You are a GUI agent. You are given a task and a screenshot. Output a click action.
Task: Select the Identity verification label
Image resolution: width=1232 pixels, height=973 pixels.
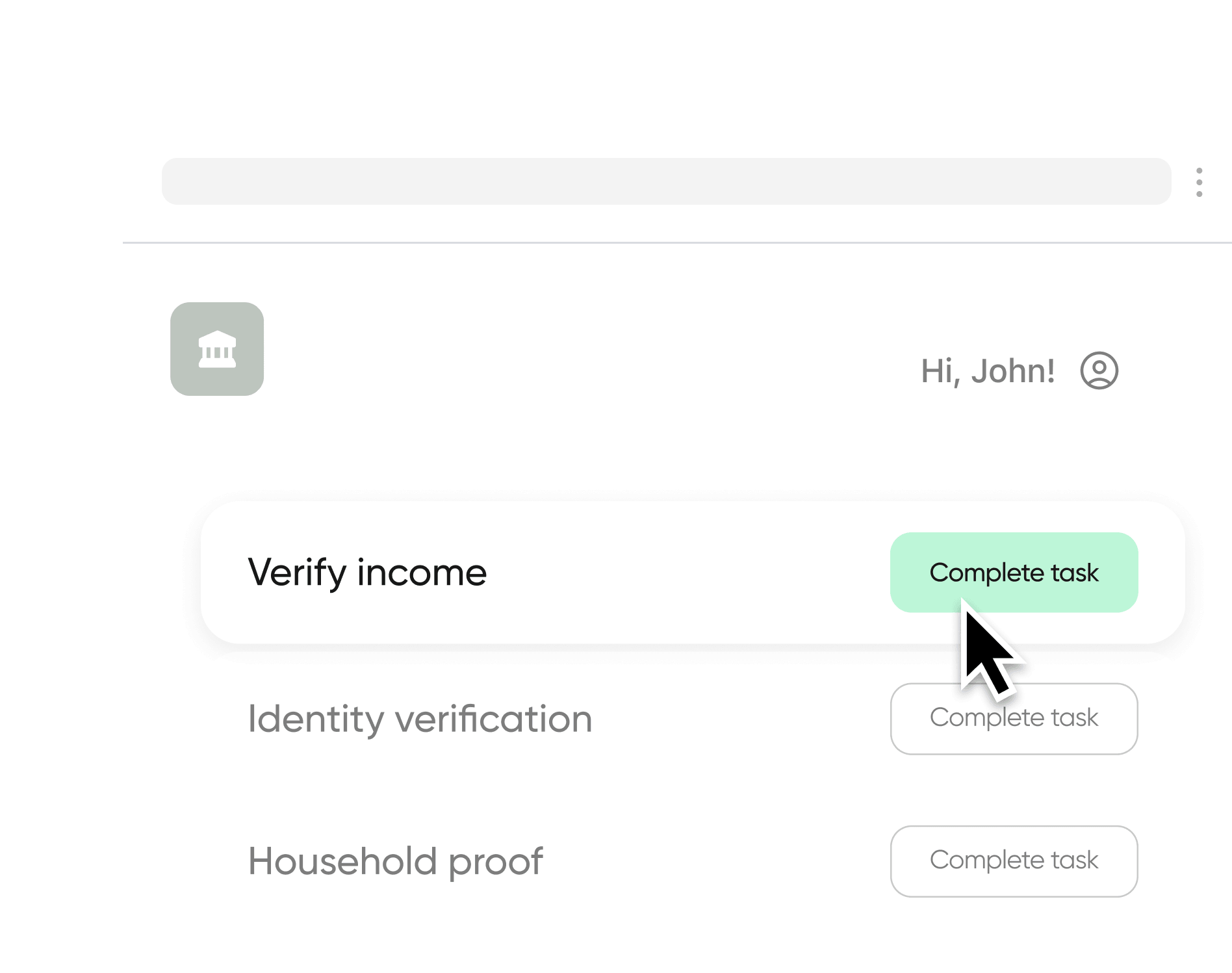tap(420, 719)
